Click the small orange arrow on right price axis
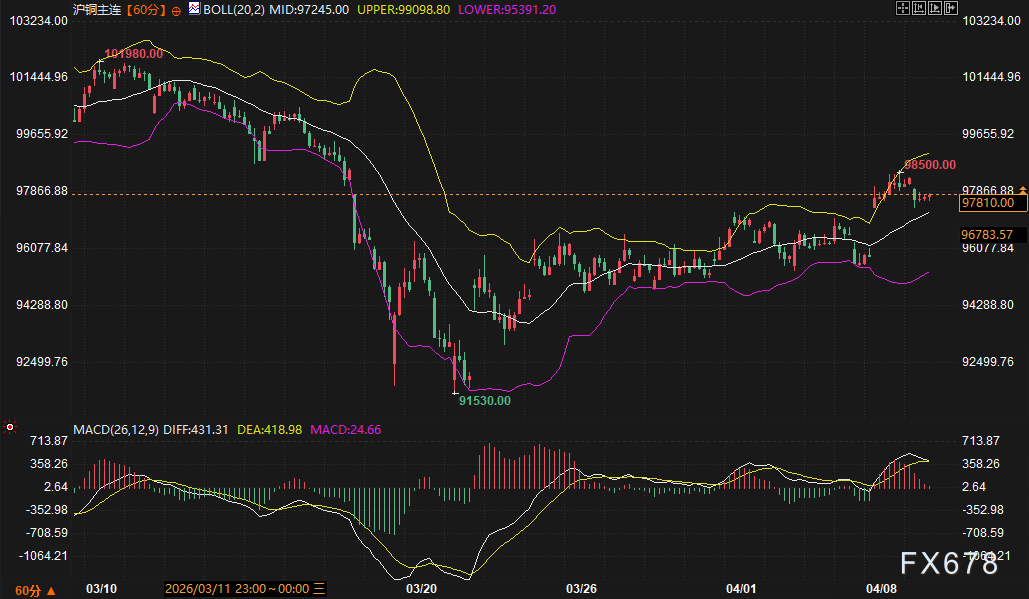1029x599 pixels. point(1023,190)
